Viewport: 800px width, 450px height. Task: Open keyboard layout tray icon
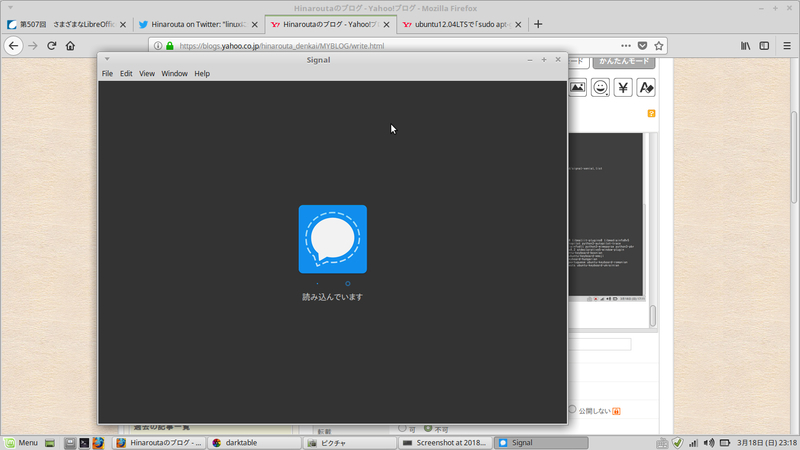[662, 443]
